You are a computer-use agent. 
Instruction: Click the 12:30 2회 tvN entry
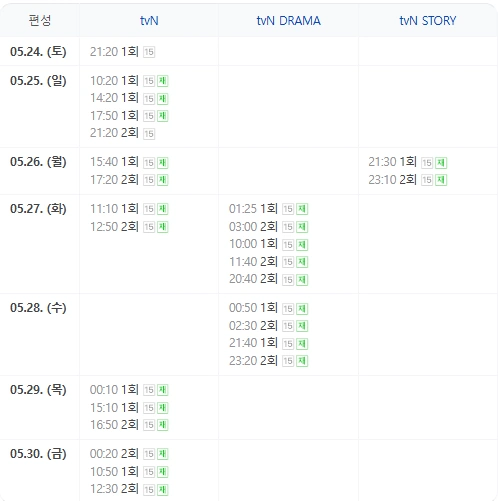tap(114, 489)
